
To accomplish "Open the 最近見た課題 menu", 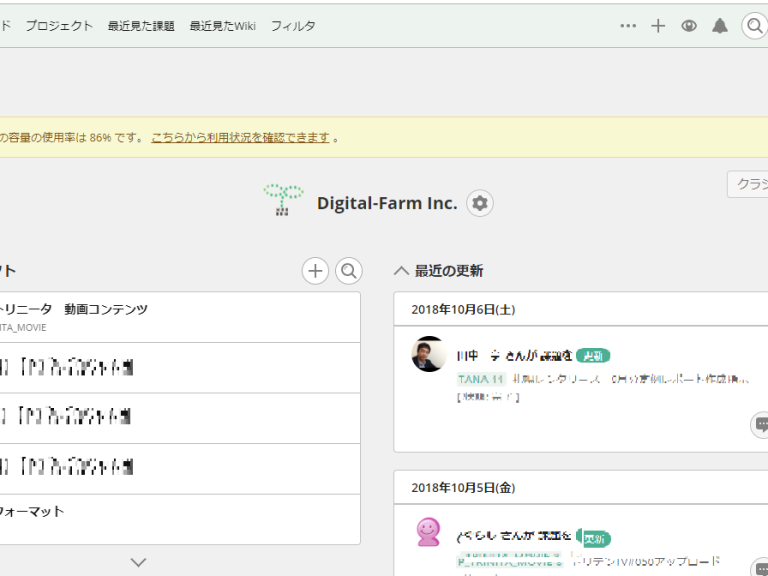I will tap(141, 26).
